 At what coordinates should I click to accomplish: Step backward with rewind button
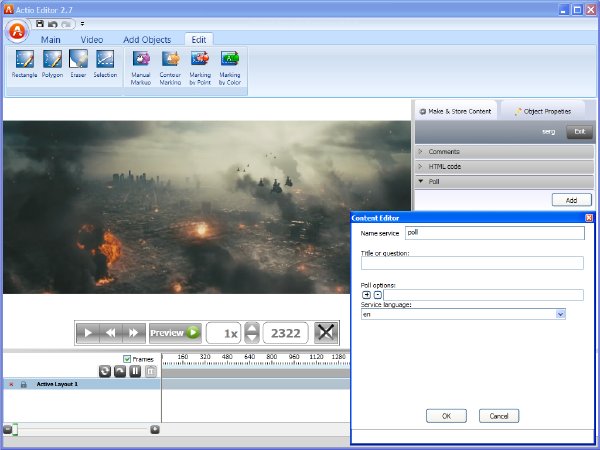coord(111,333)
